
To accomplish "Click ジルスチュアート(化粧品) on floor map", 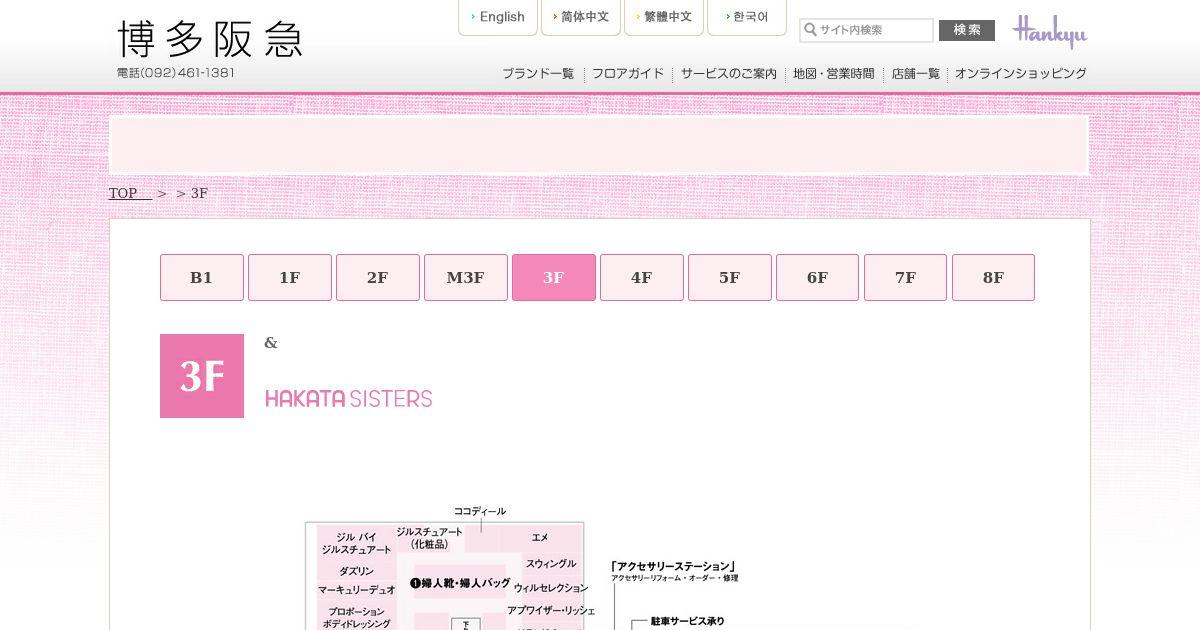I will [429, 538].
